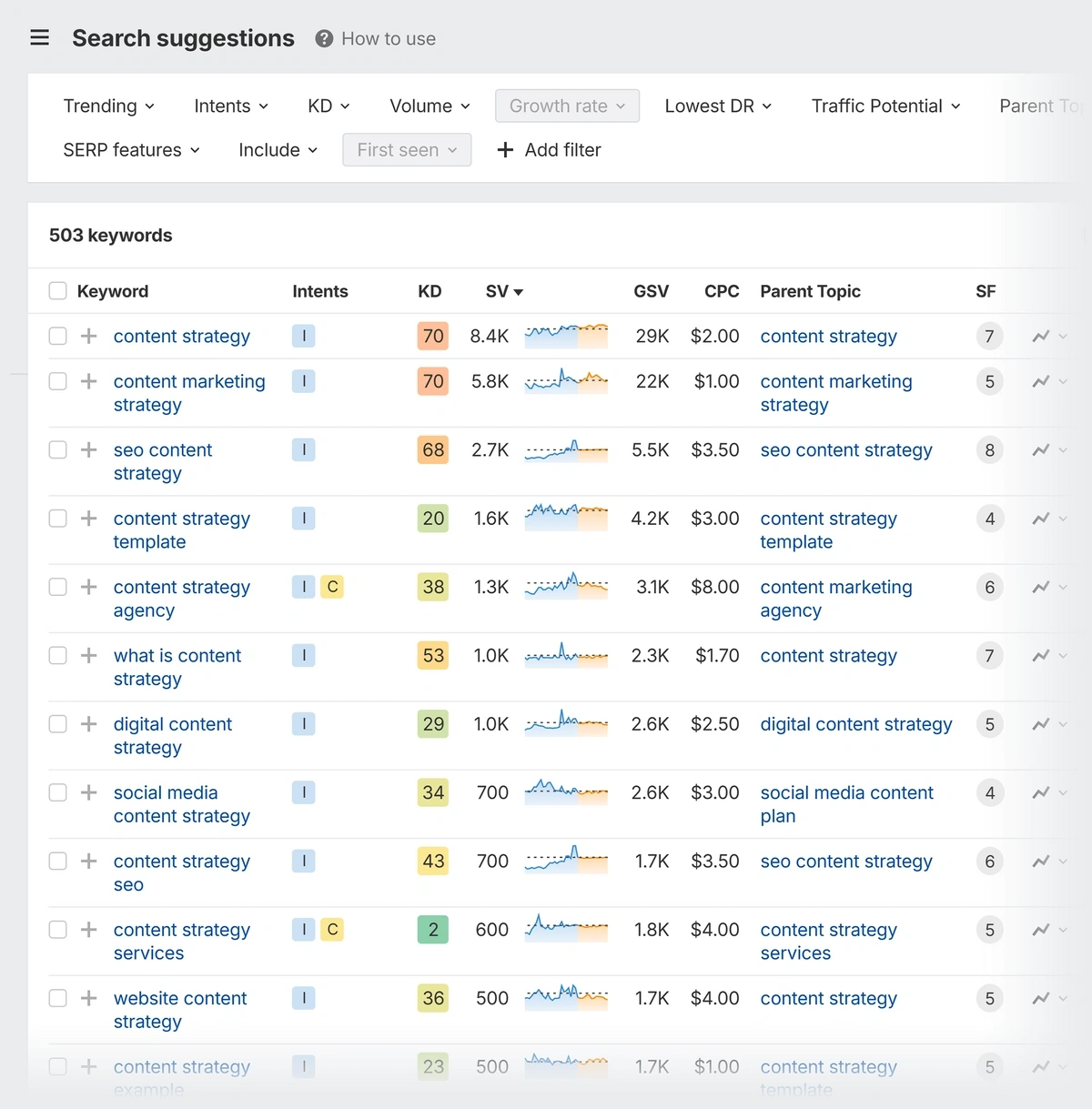The height and width of the screenshot is (1109, 1092).
Task: Open trend chart icon for content strategy row
Action: point(1041,337)
